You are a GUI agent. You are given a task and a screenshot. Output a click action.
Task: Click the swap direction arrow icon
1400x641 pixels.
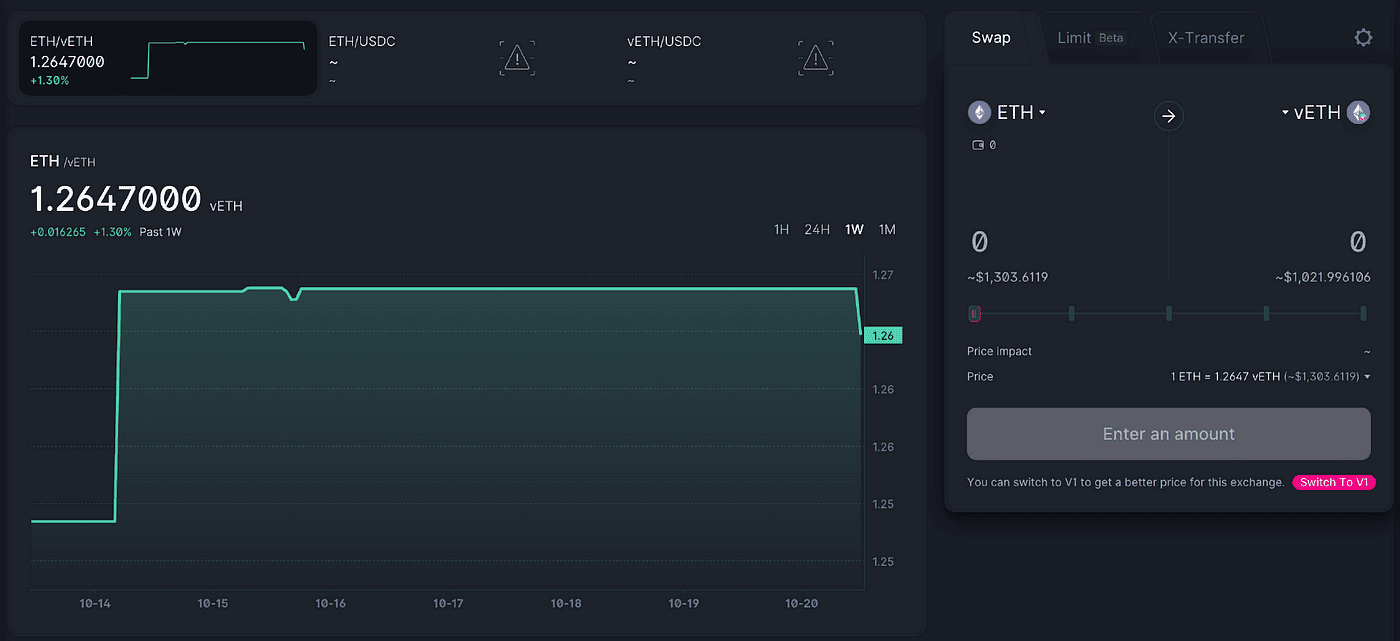pos(1168,115)
